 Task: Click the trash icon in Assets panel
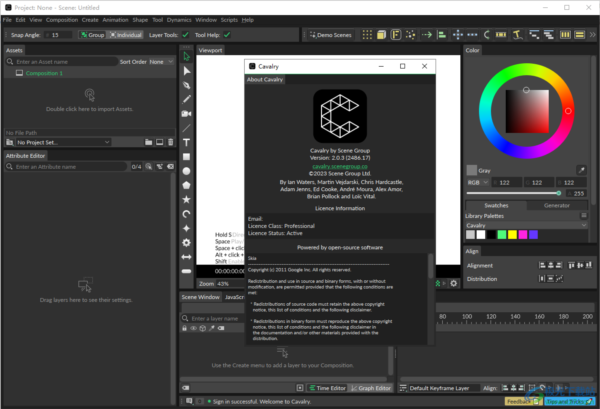pyautogui.click(x=171, y=142)
